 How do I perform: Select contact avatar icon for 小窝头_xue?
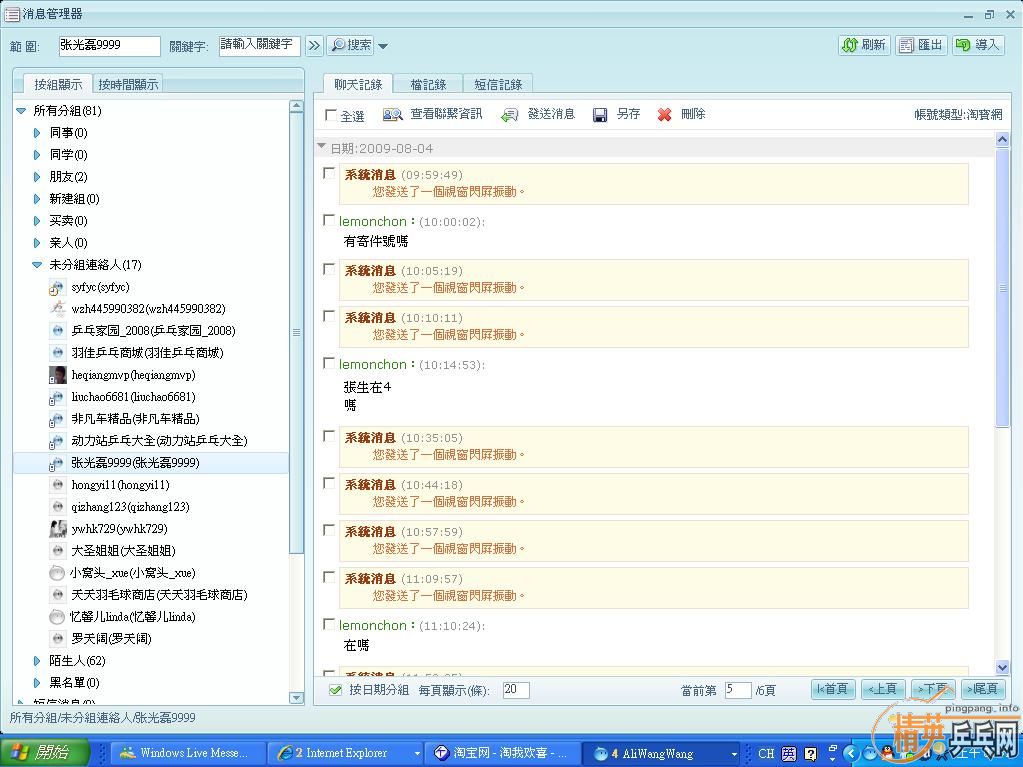pos(57,573)
